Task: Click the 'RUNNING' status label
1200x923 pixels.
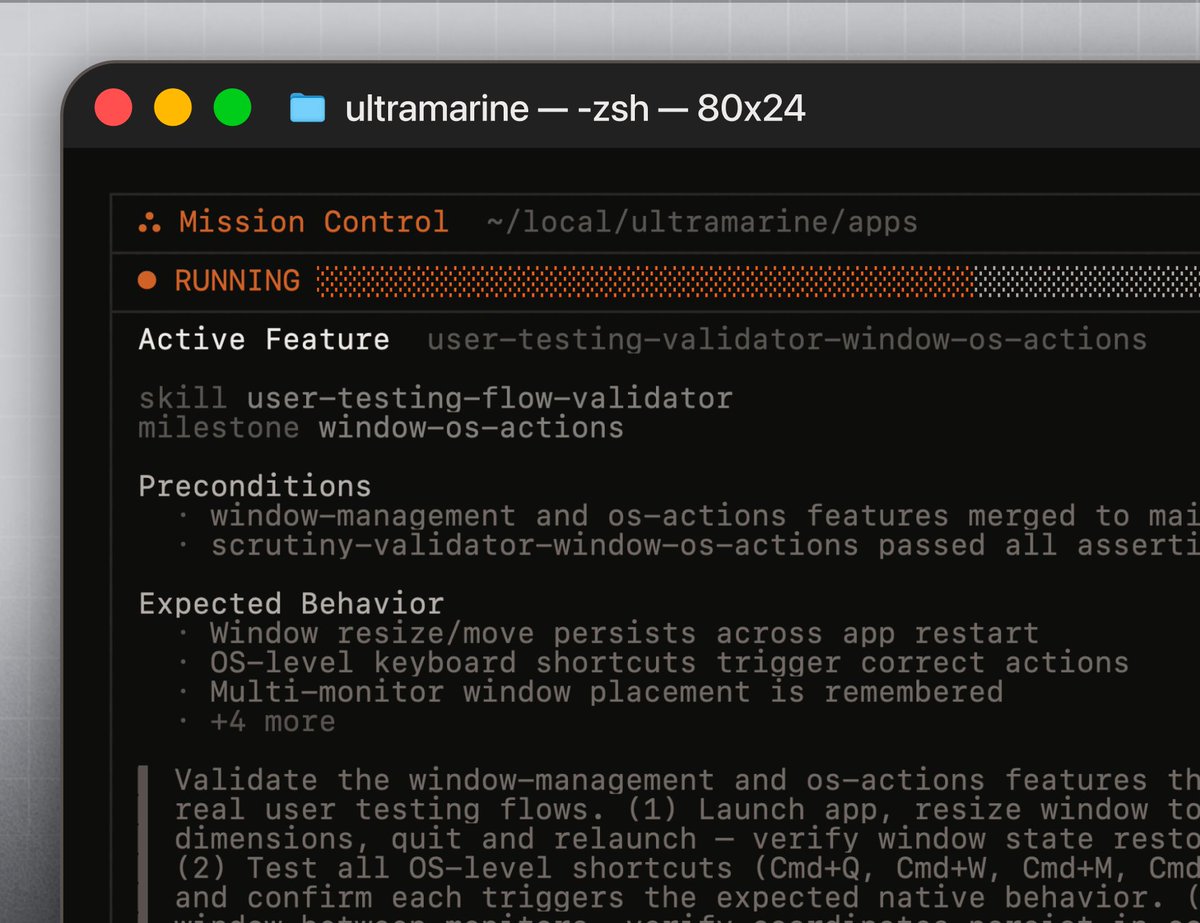Action: (237, 281)
